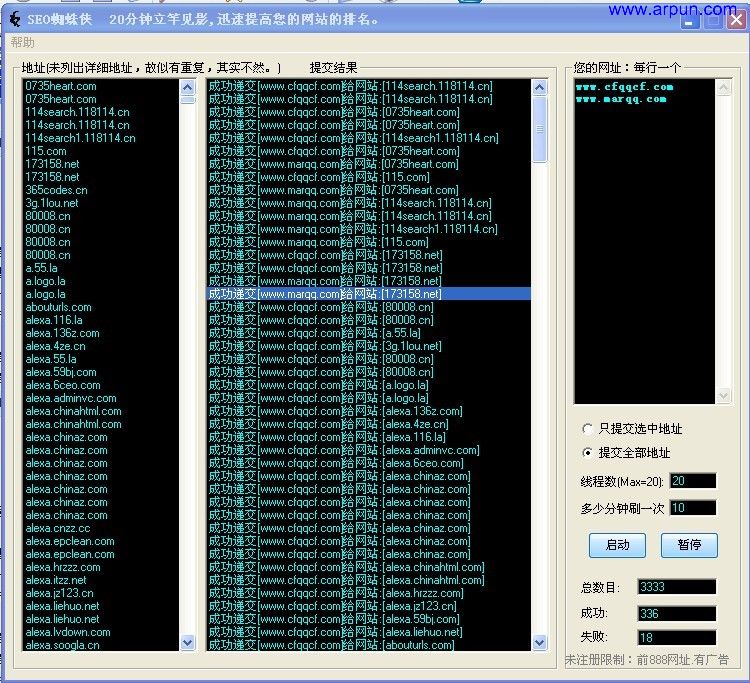Click the 失败 count field
Image resolution: width=750 pixels, height=683 pixels.
(x=677, y=638)
